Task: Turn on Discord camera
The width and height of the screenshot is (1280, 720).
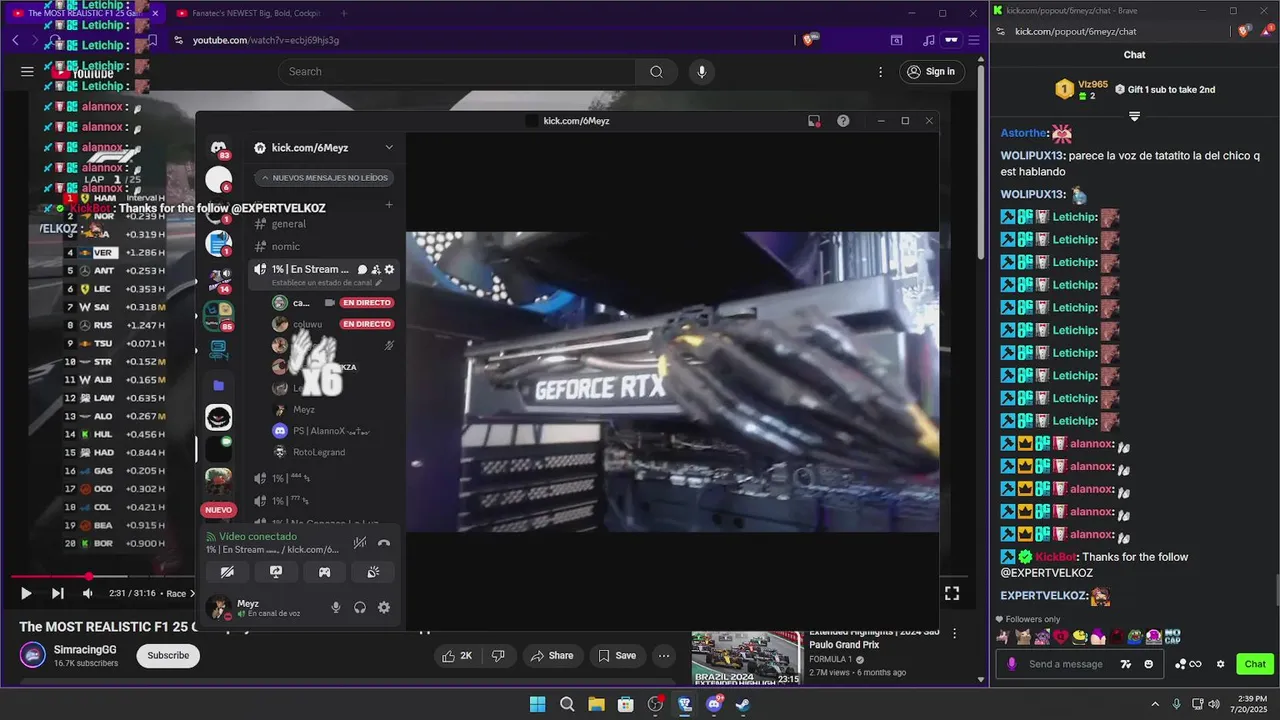Action: click(227, 572)
